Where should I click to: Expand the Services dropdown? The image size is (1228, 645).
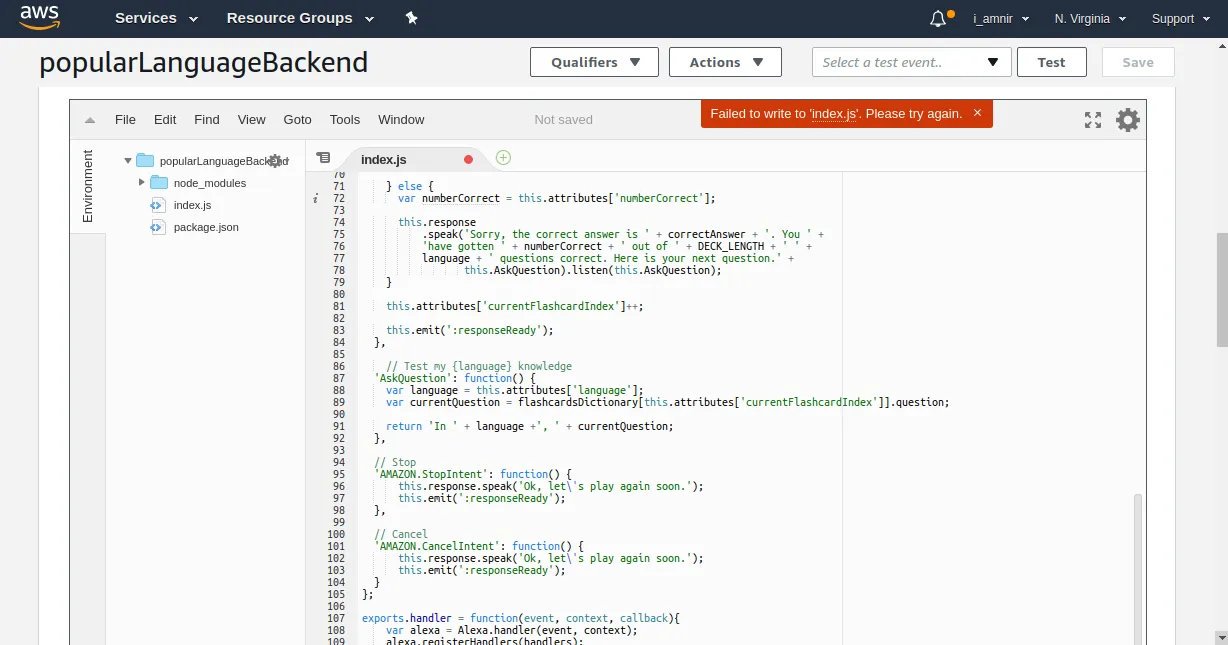pos(156,18)
